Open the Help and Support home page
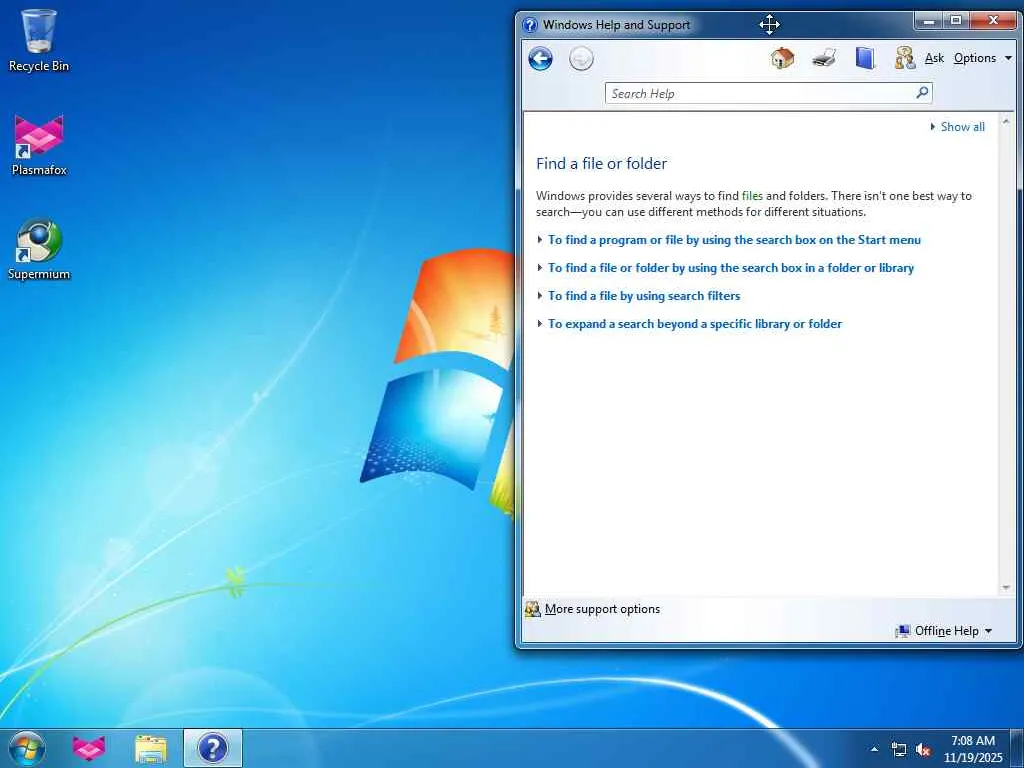1024x768 pixels. pyautogui.click(x=782, y=58)
